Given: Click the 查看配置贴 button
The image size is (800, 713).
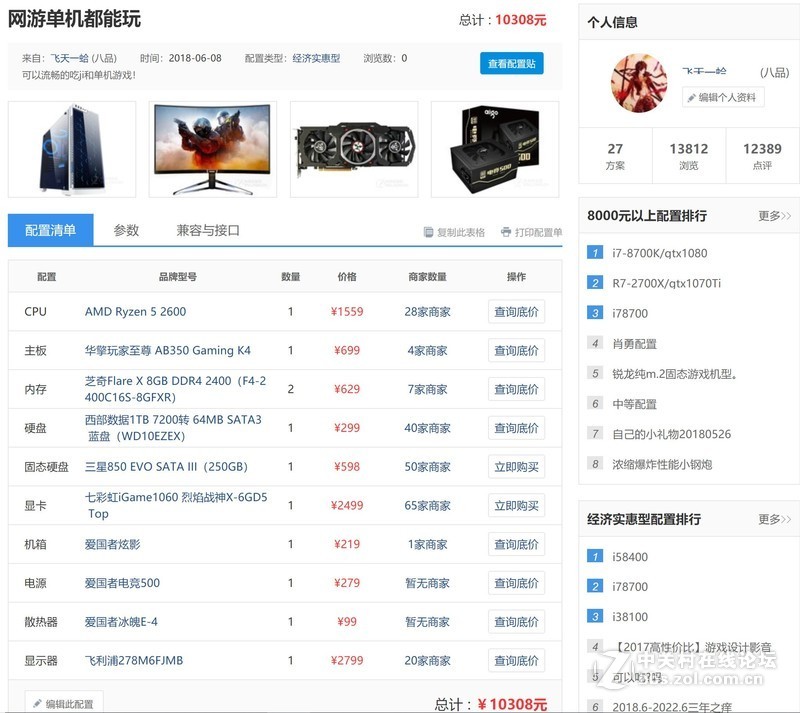Looking at the screenshot, I should [512, 64].
